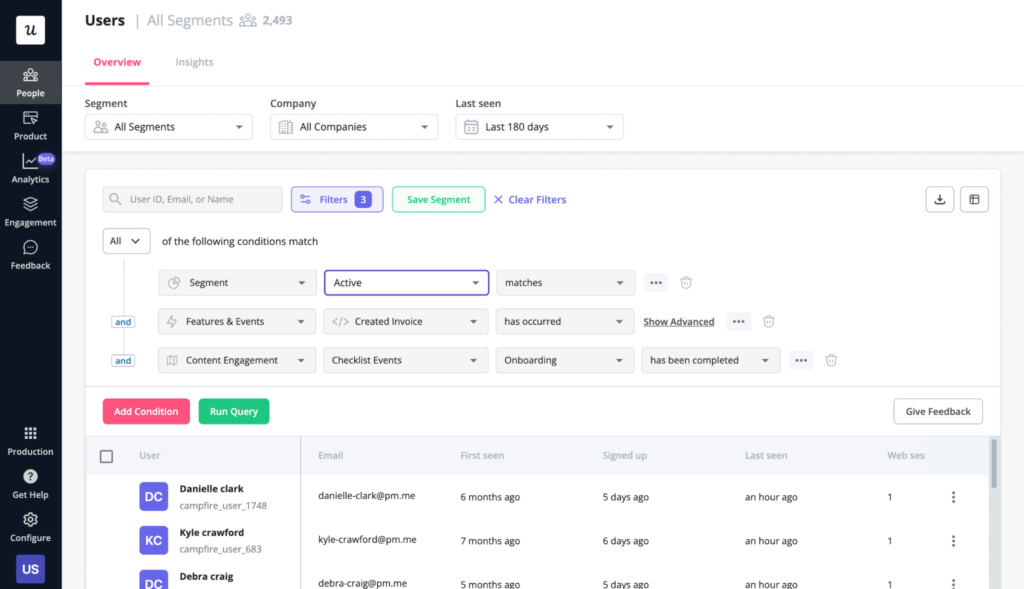Open the Analytics Beta section
The image size is (1024, 589).
click(x=30, y=170)
